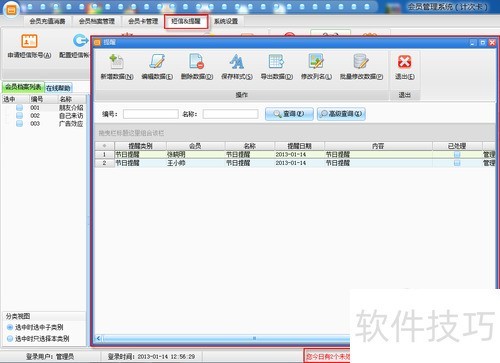Select the 选中时只选择本类别 radio option
This screenshot has width=500, height=363.
click(10, 339)
